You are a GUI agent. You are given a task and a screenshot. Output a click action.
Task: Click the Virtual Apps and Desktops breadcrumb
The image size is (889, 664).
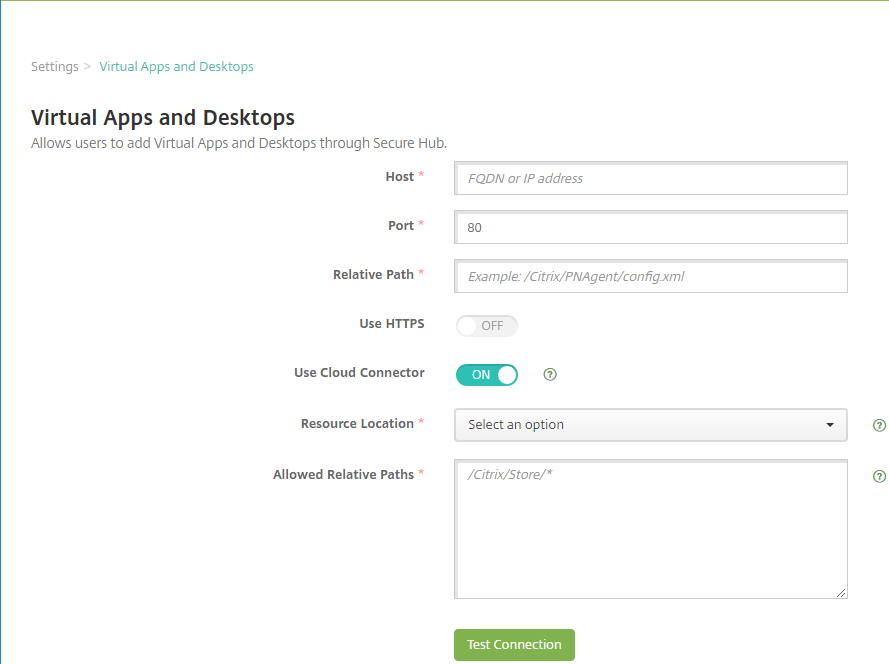click(176, 67)
